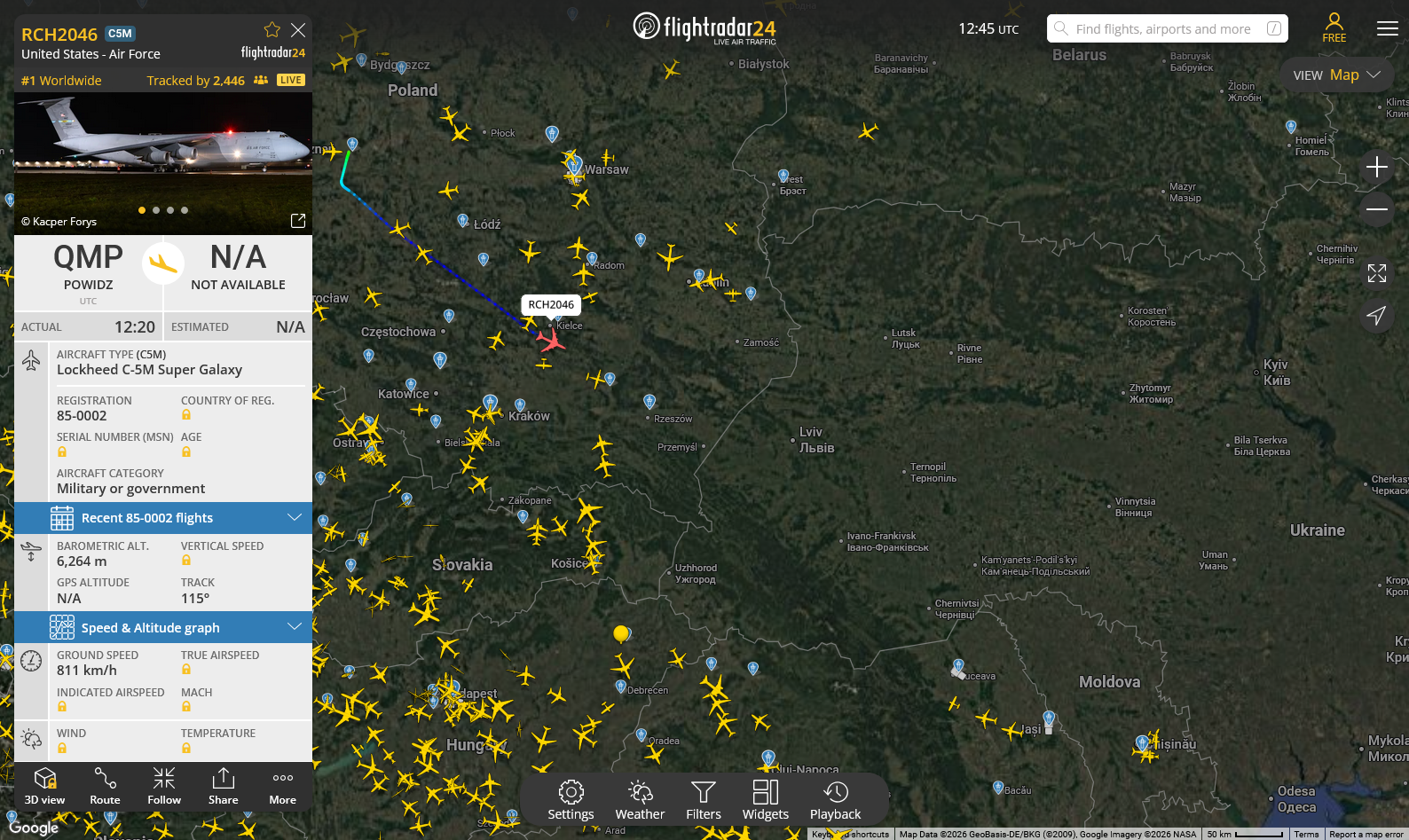Click the selected red RCH2046 aircraft on map

click(x=551, y=340)
